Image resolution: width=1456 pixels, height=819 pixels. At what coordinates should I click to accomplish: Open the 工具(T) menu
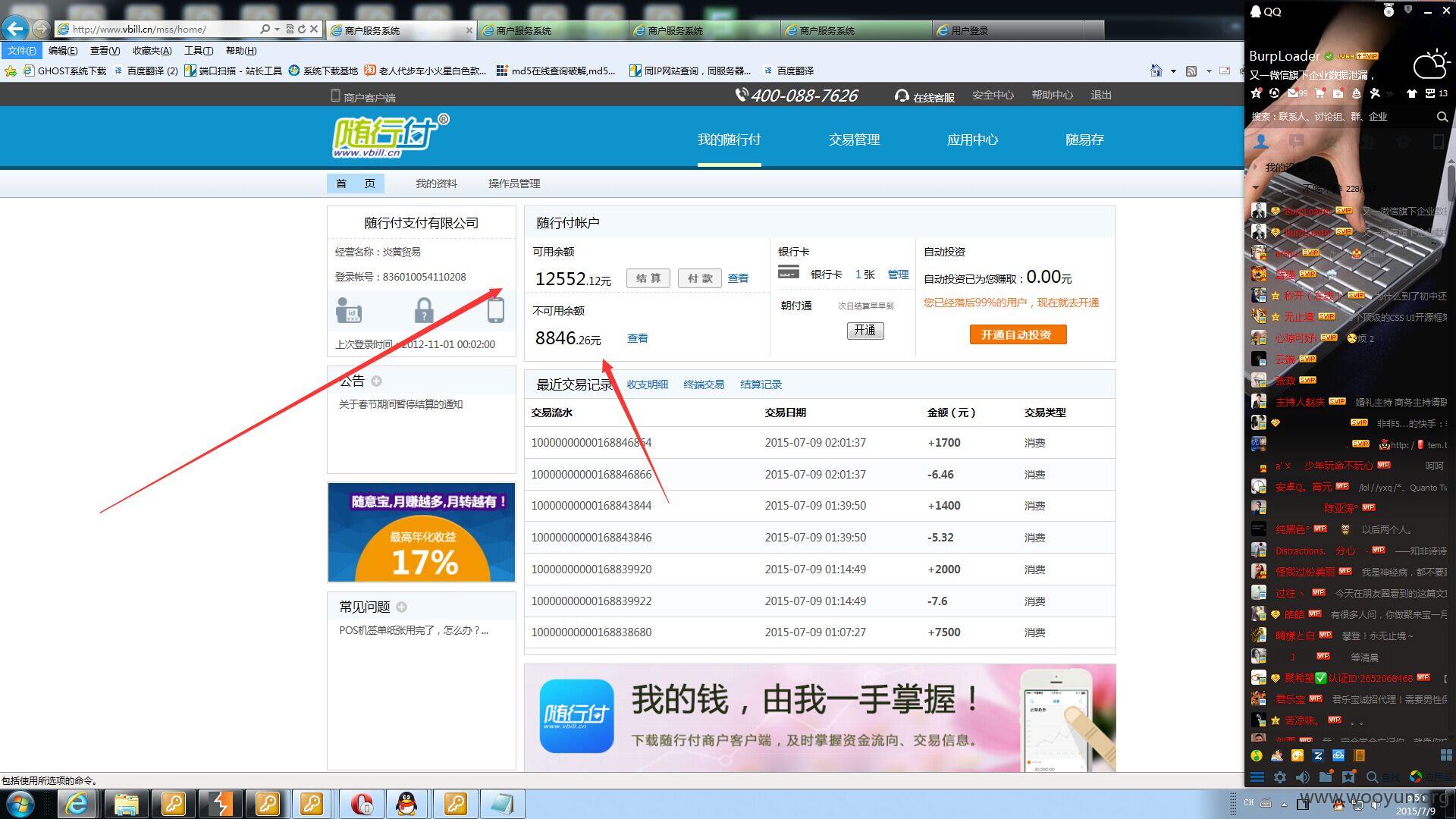pyautogui.click(x=198, y=51)
